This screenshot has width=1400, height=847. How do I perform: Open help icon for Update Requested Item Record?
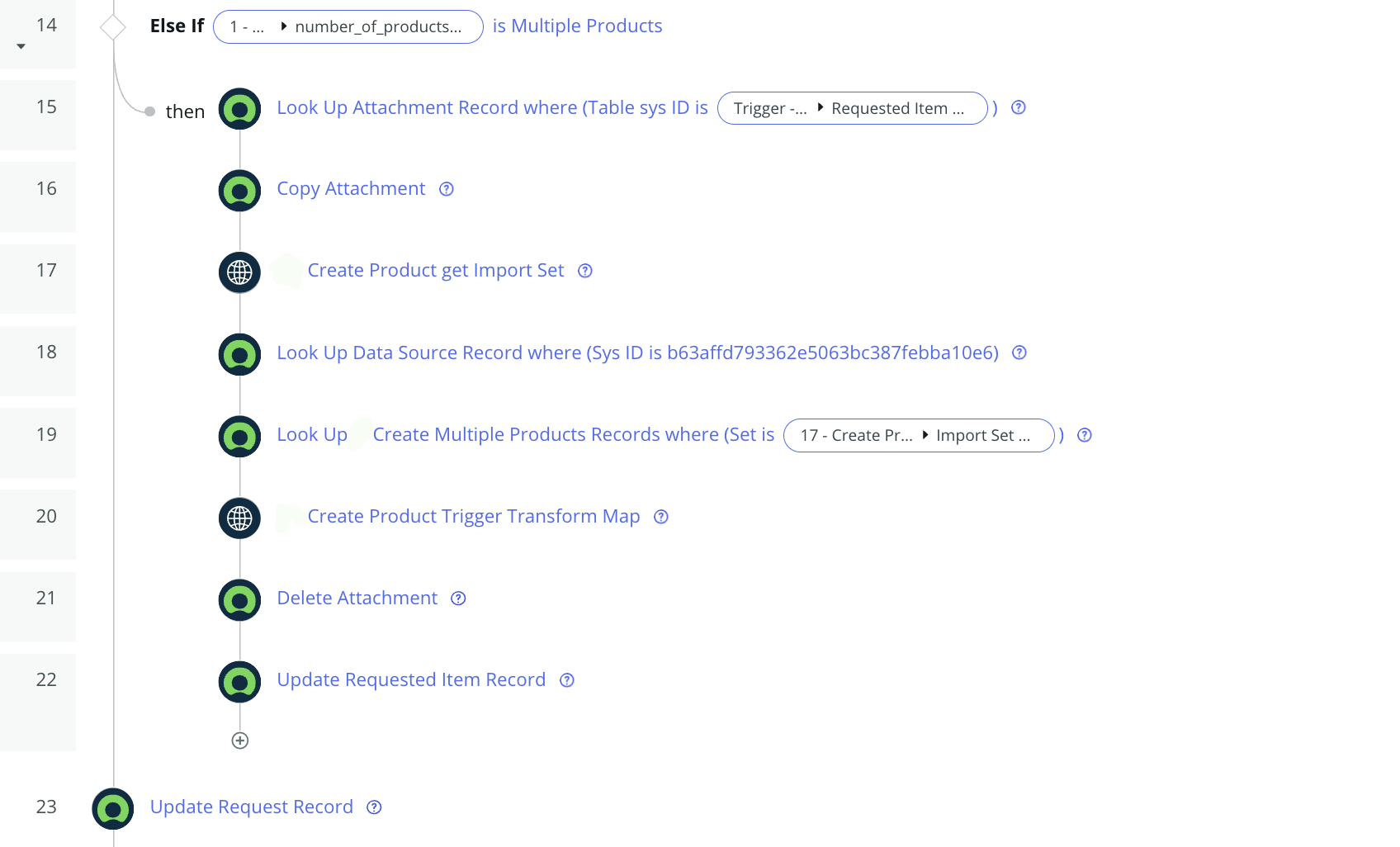pos(567,680)
